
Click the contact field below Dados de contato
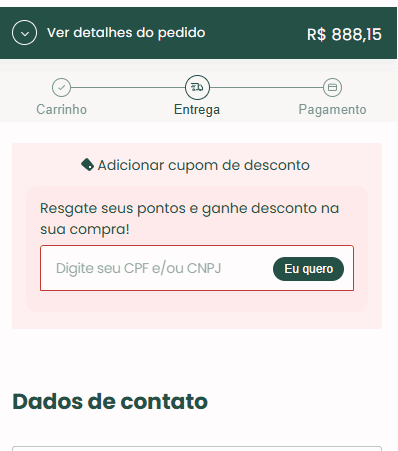(x=197, y=448)
